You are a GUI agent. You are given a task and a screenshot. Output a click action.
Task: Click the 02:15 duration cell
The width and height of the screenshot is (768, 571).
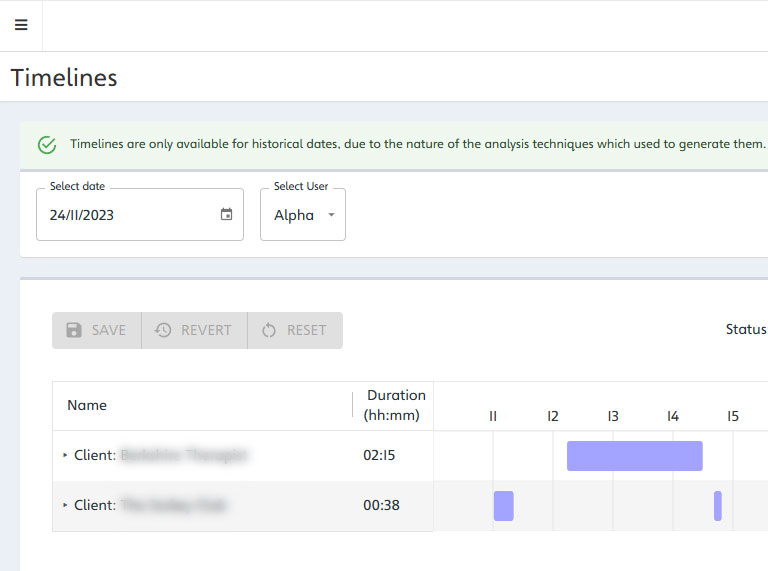[380, 455]
